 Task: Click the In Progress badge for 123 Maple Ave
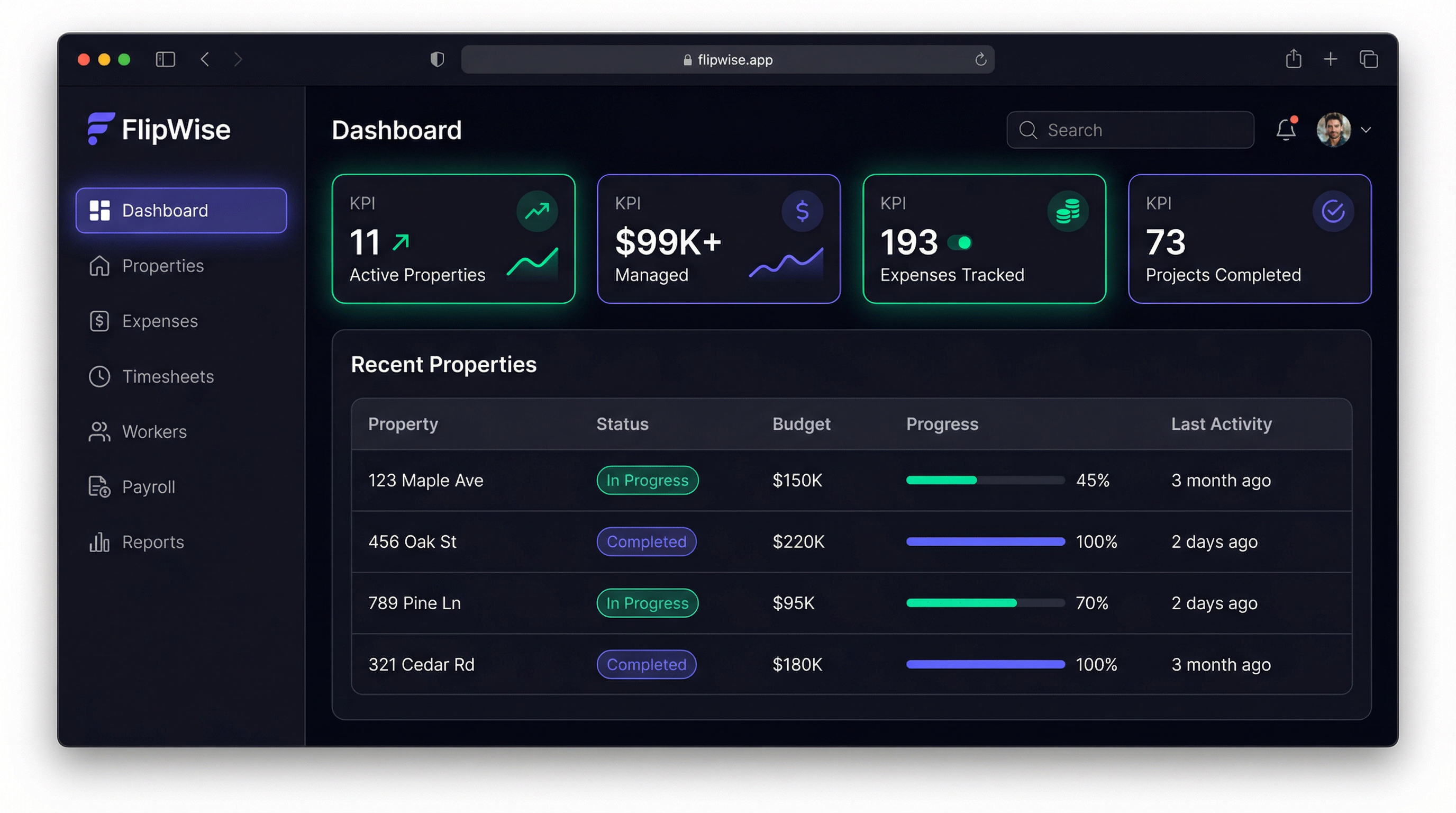[x=648, y=481]
